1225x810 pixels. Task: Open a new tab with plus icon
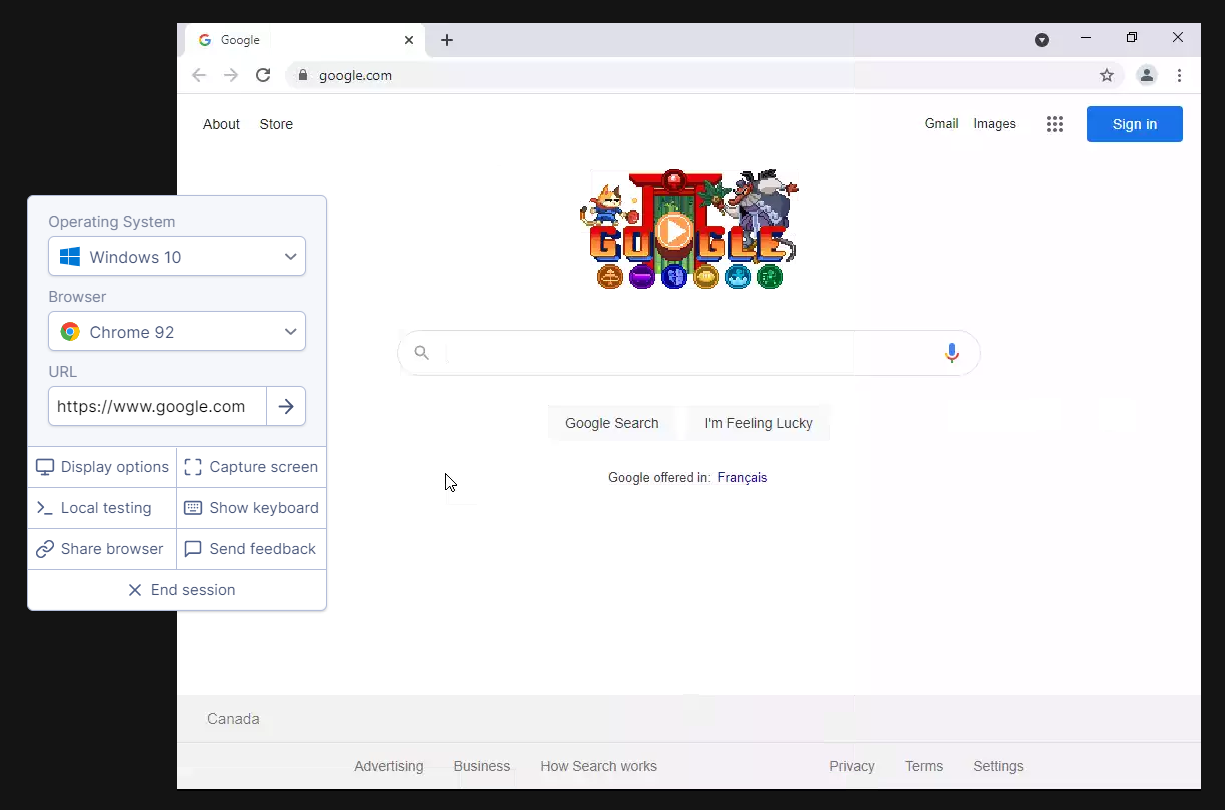447,40
